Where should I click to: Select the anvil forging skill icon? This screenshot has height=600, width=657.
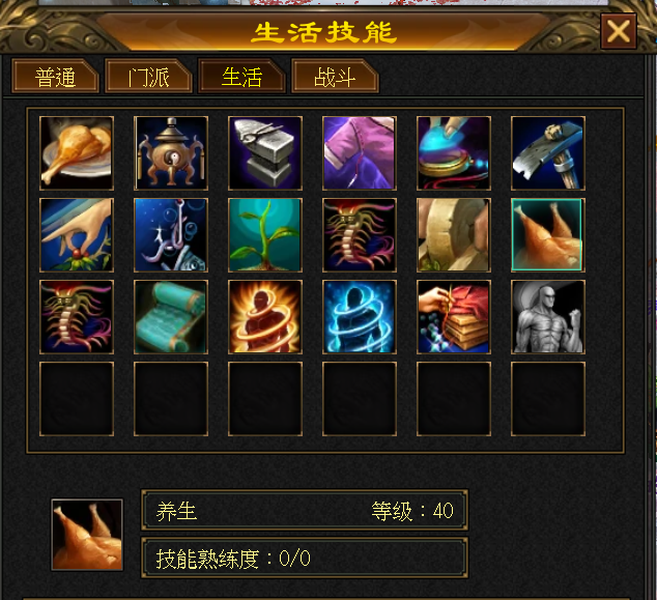[x=265, y=153]
